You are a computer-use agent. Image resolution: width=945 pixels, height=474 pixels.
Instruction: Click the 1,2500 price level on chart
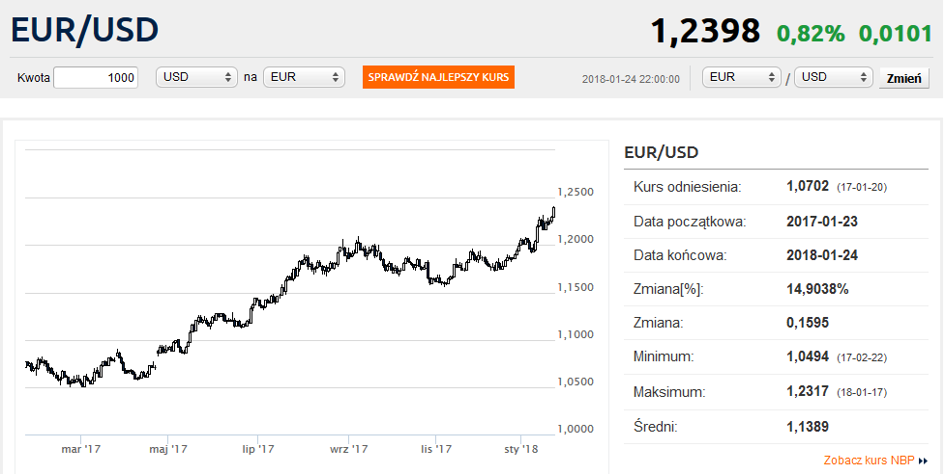(575, 193)
